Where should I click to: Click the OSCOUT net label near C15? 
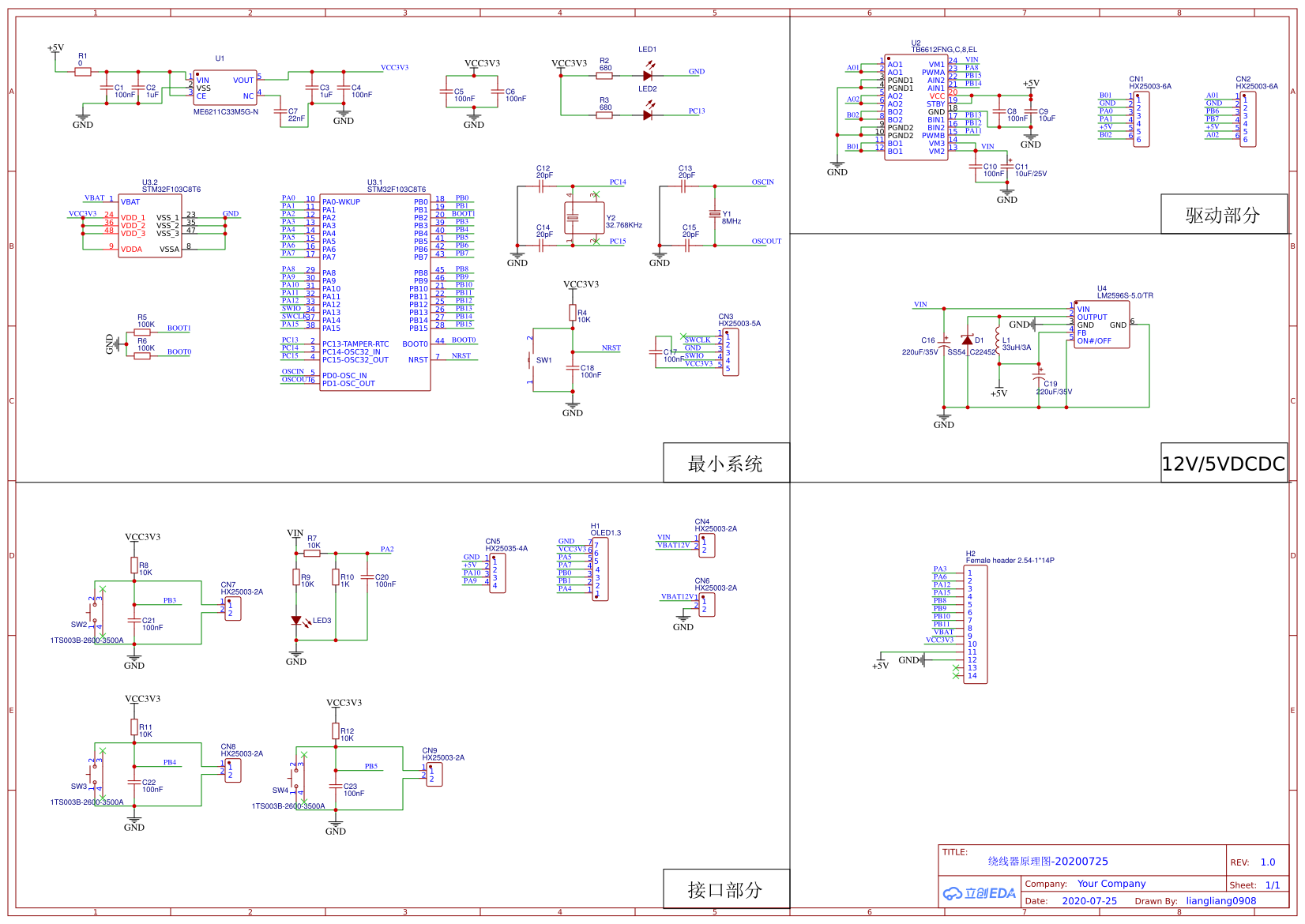coord(766,242)
